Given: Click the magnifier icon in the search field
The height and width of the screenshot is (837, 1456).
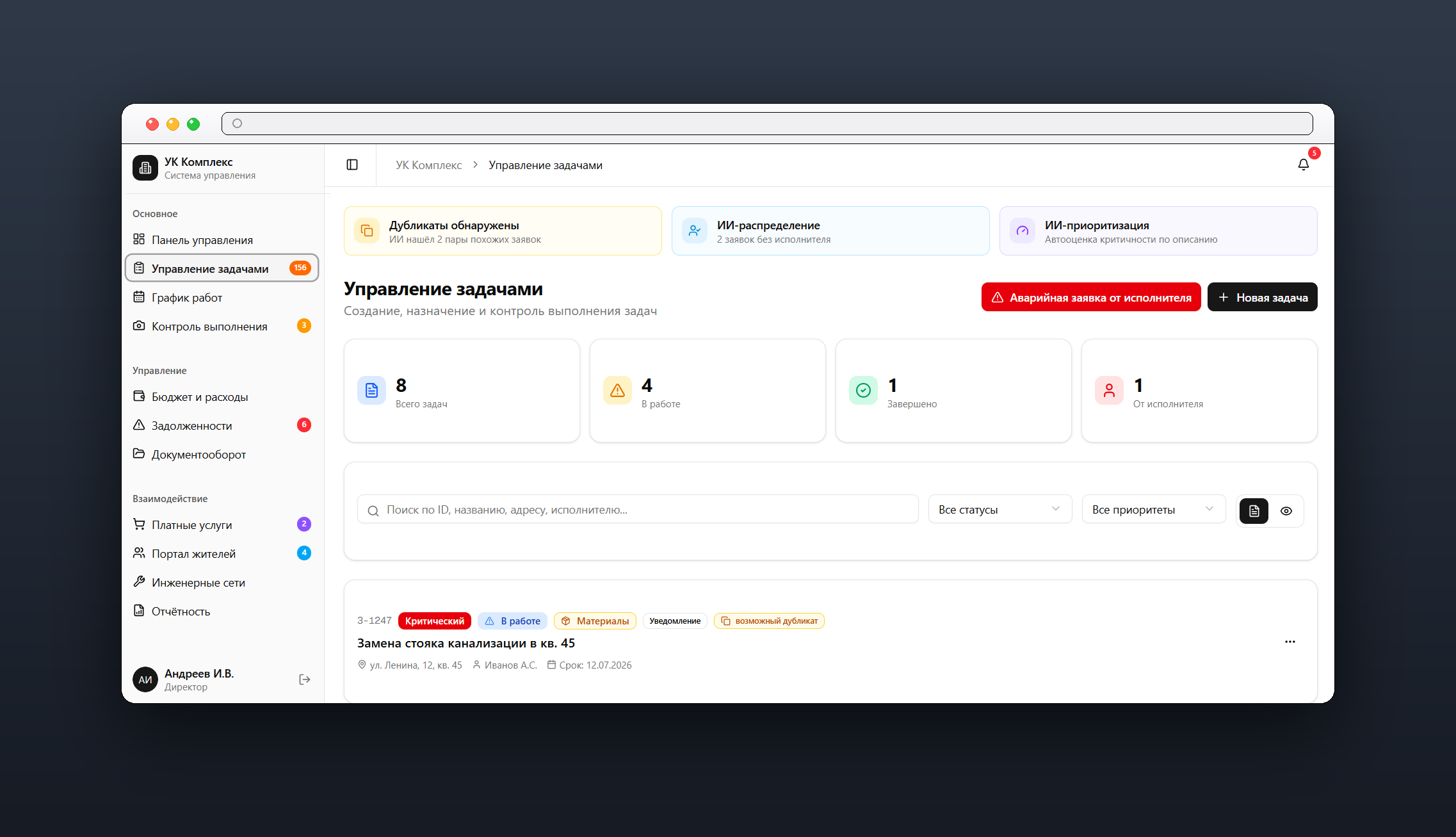Looking at the screenshot, I should coord(373,510).
